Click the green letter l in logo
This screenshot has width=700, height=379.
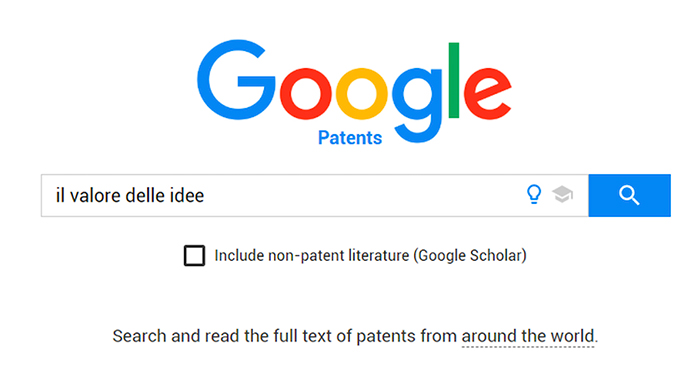454,80
